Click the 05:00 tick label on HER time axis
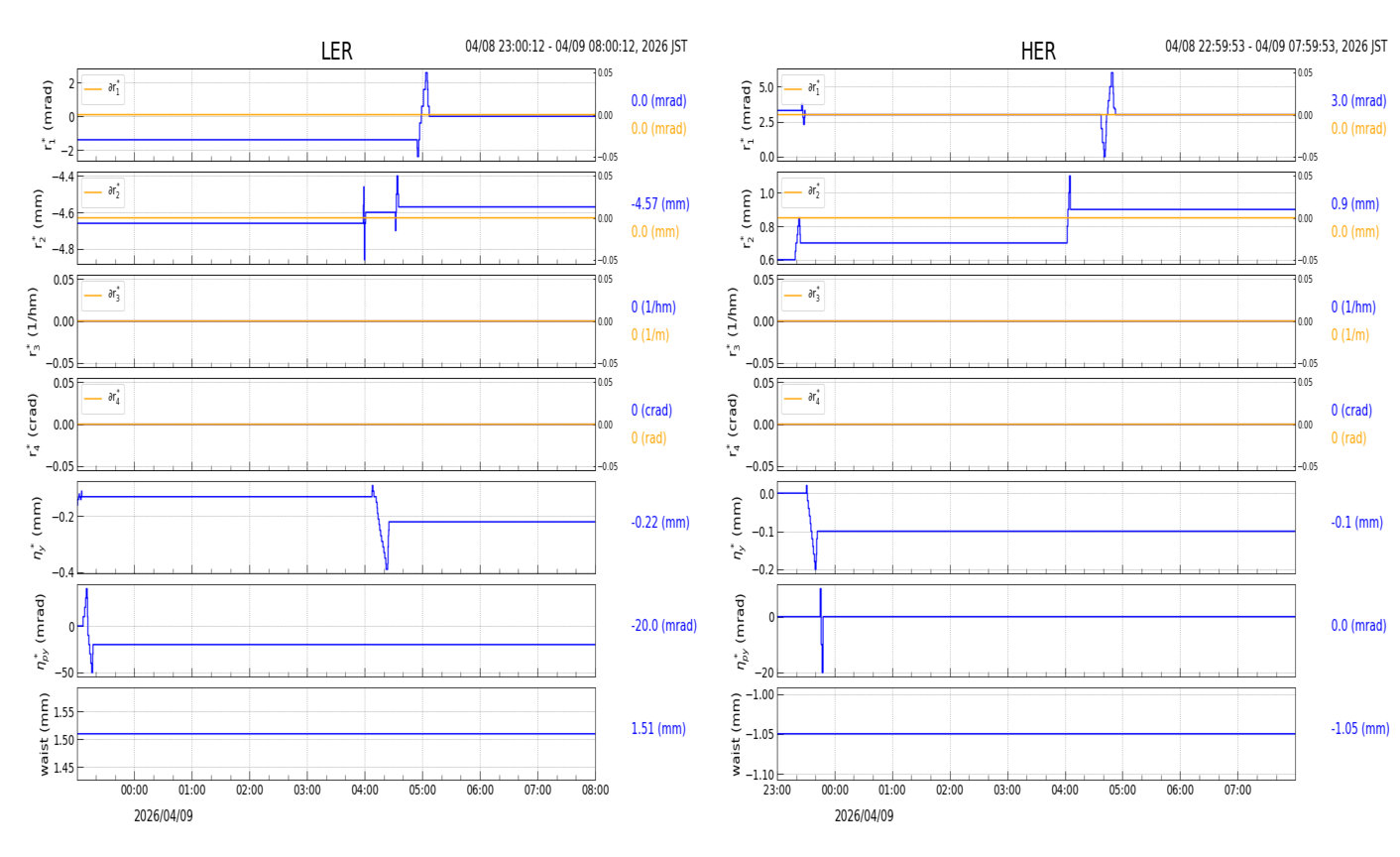Screen dimensions: 1400x857 pos(1122,791)
